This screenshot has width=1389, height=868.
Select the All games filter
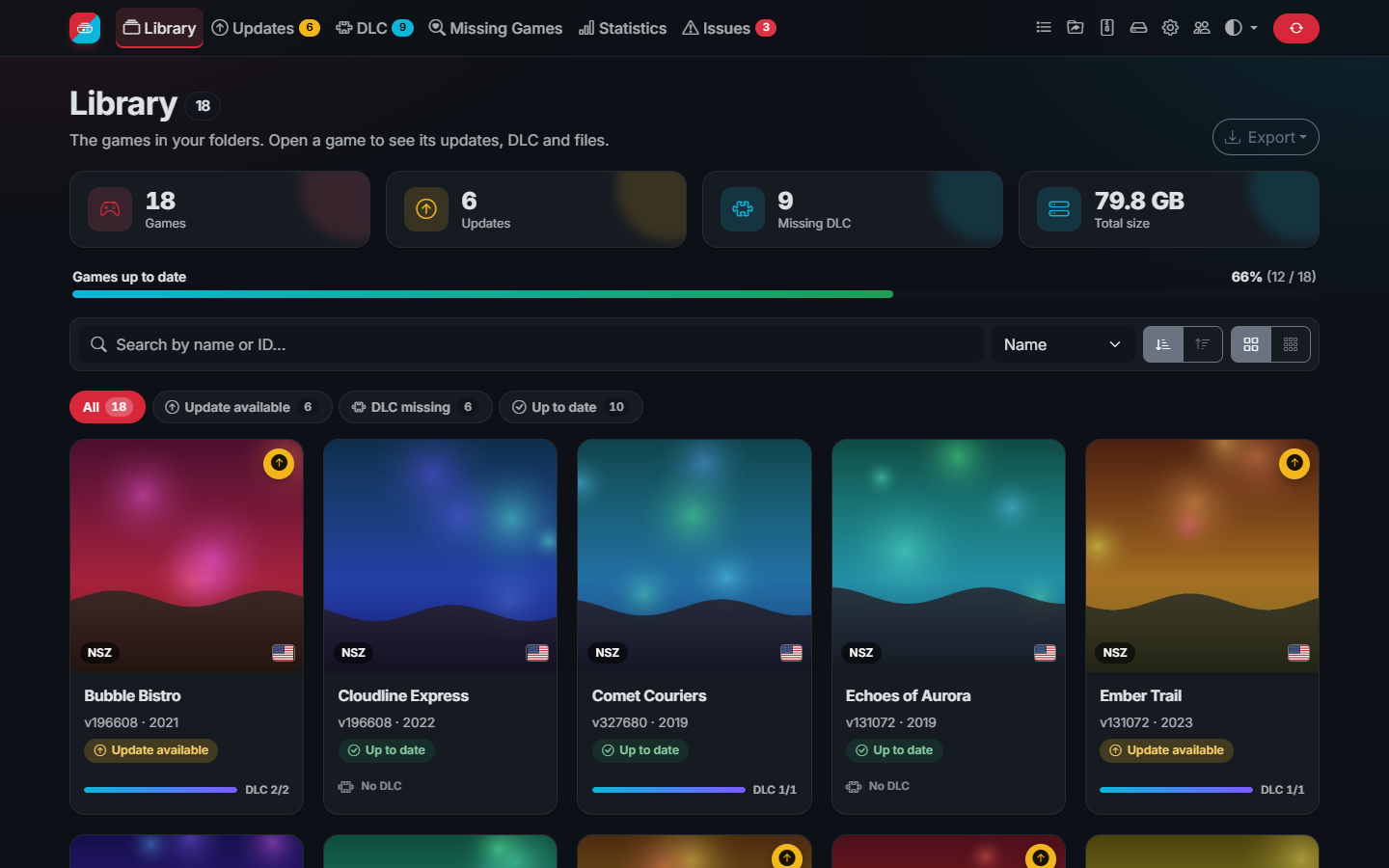tap(107, 407)
